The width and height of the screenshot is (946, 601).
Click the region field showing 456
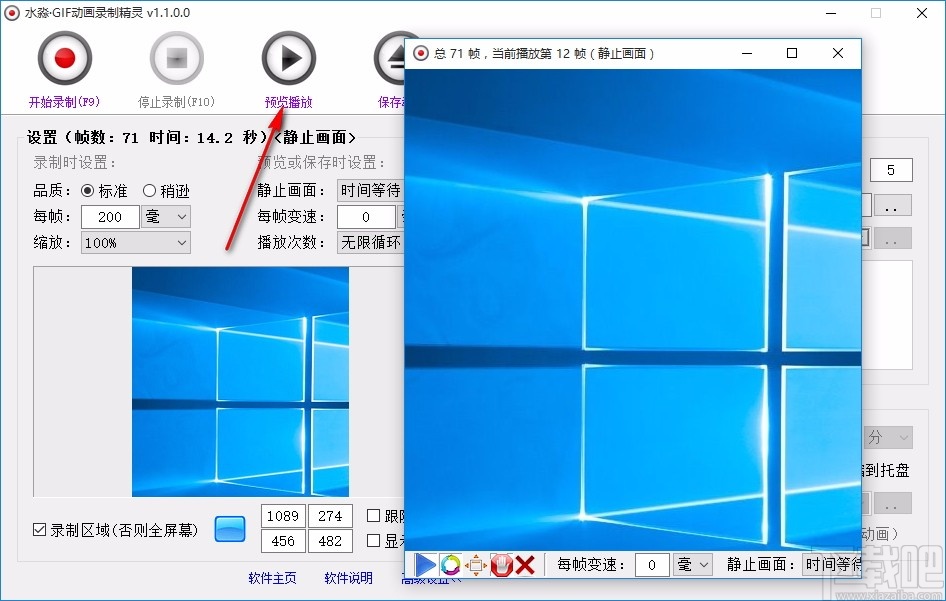pyautogui.click(x=283, y=541)
